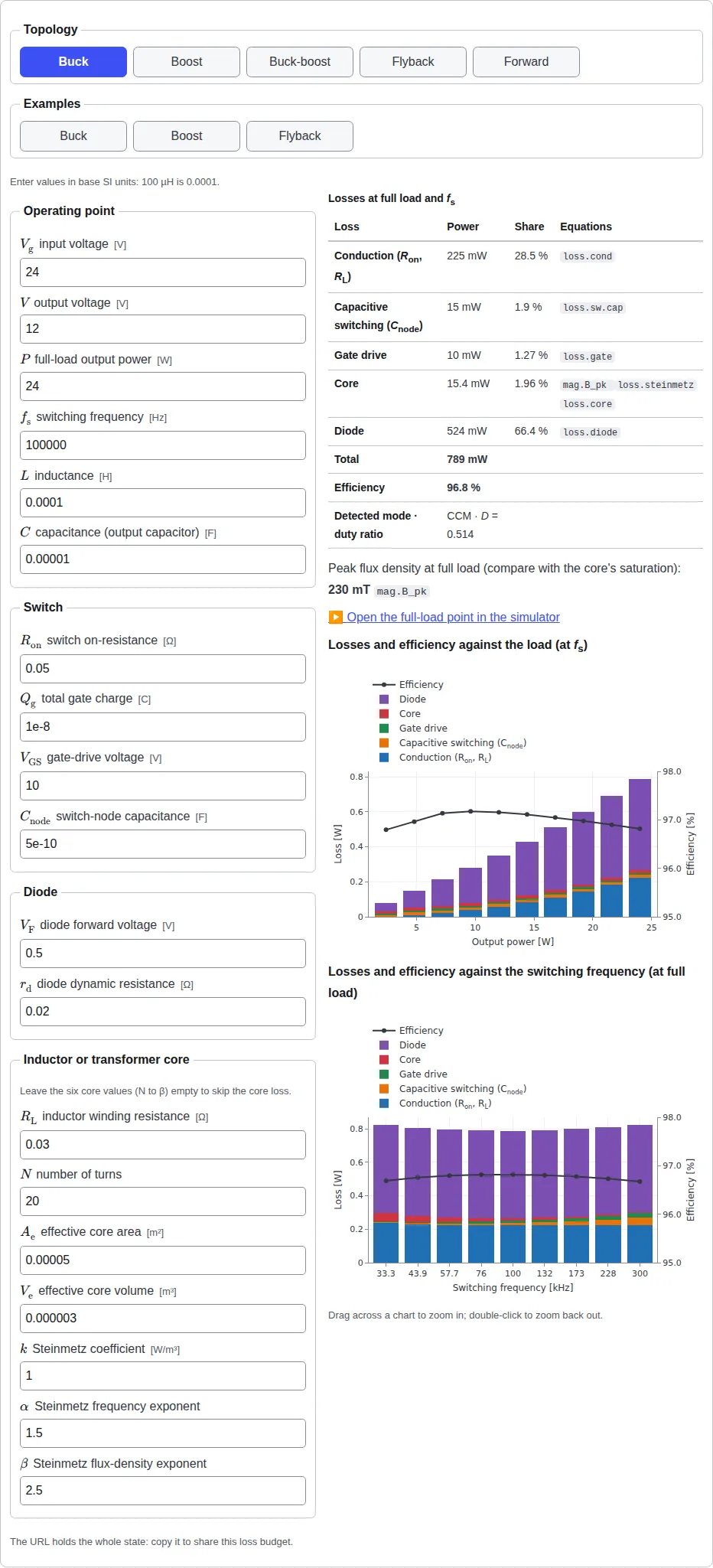The width and height of the screenshot is (713, 1568).
Task: Focus the input voltage Vg field
Action: [163, 272]
